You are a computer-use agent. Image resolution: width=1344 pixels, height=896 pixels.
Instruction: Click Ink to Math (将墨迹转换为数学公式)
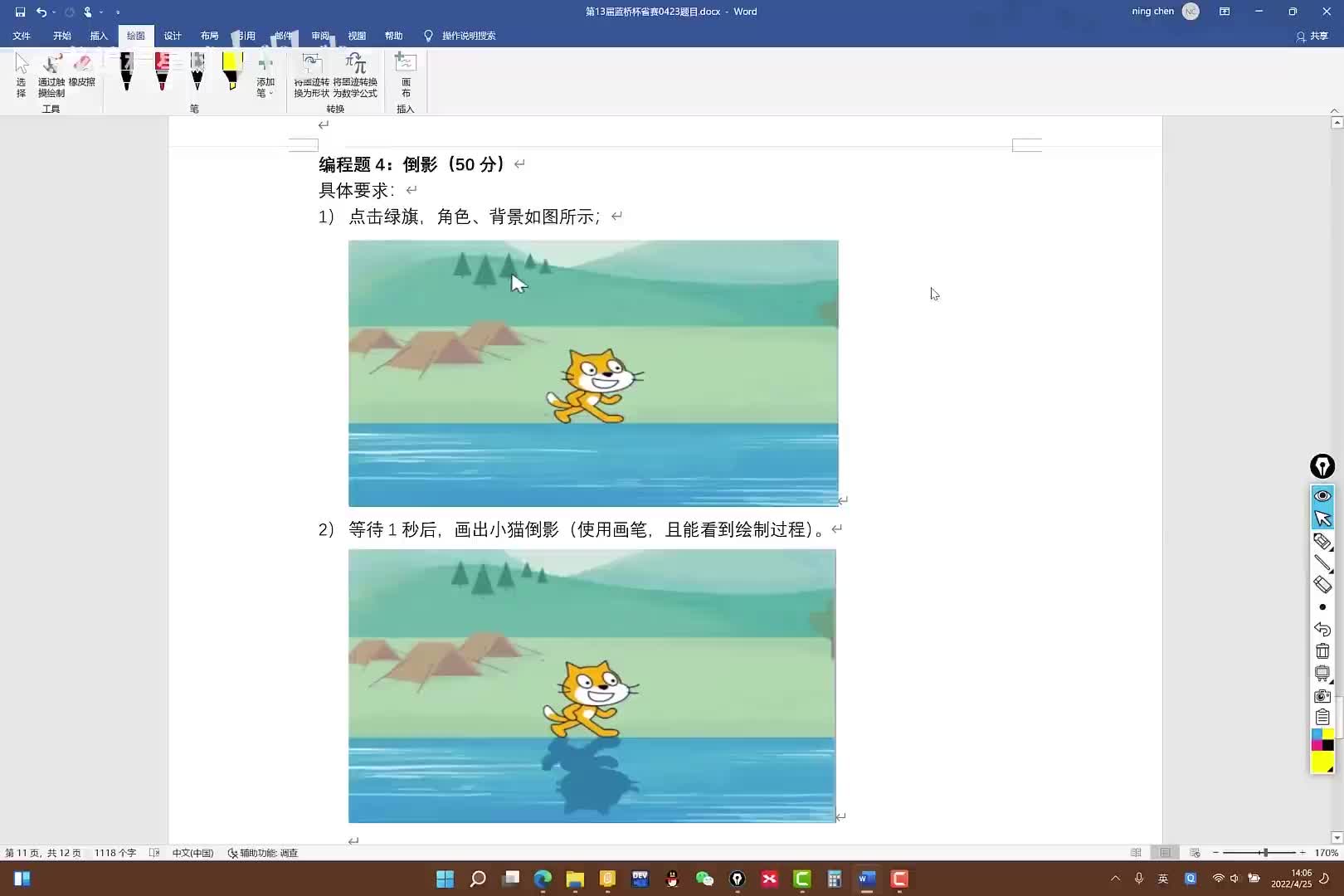click(x=355, y=75)
